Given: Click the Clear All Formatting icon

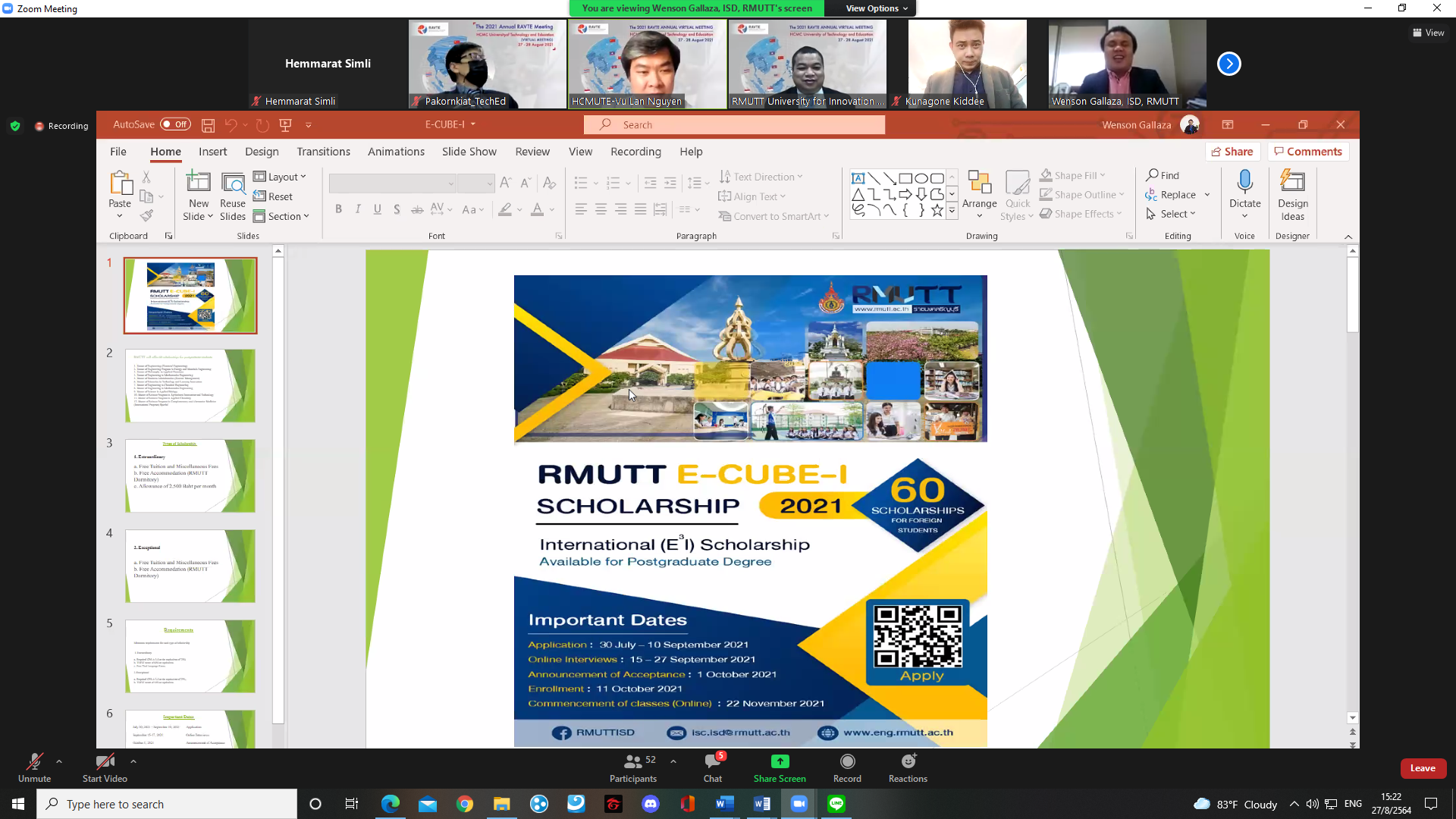Looking at the screenshot, I should (x=550, y=183).
